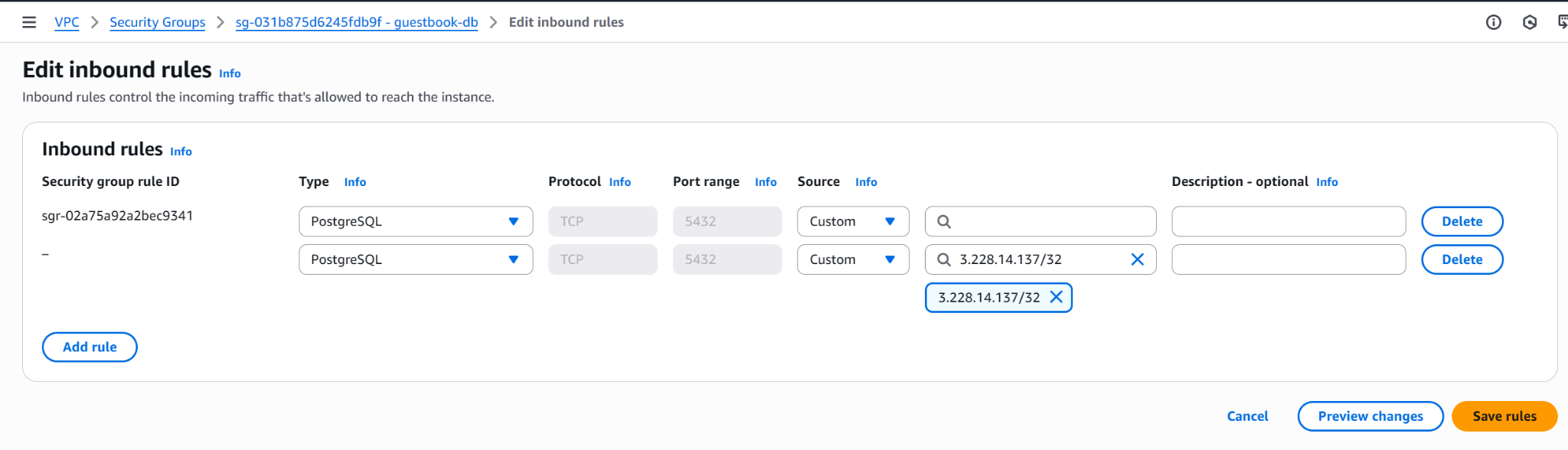Click the info circle icon in top bar
The height and width of the screenshot is (450, 1568).
[1493, 22]
